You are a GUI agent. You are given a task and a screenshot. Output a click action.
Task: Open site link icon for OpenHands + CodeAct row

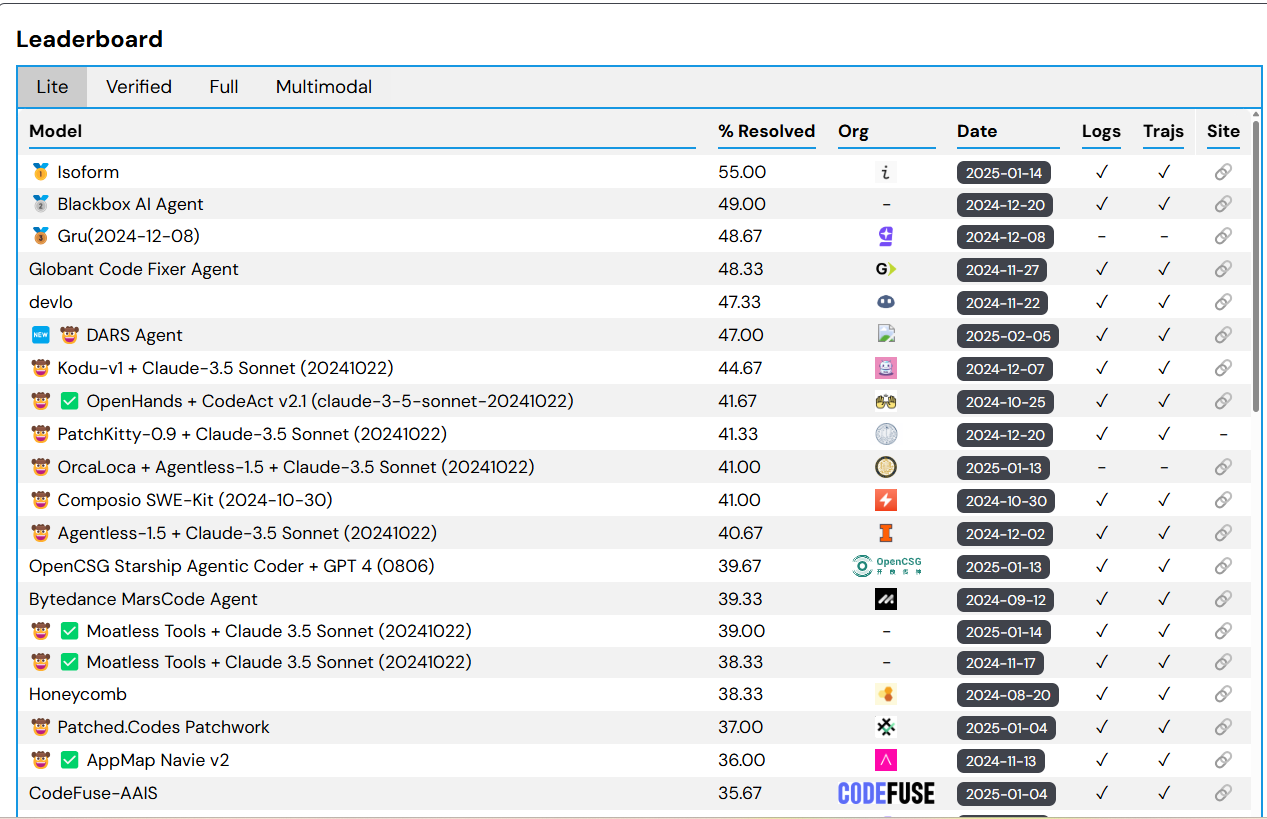click(1223, 401)
